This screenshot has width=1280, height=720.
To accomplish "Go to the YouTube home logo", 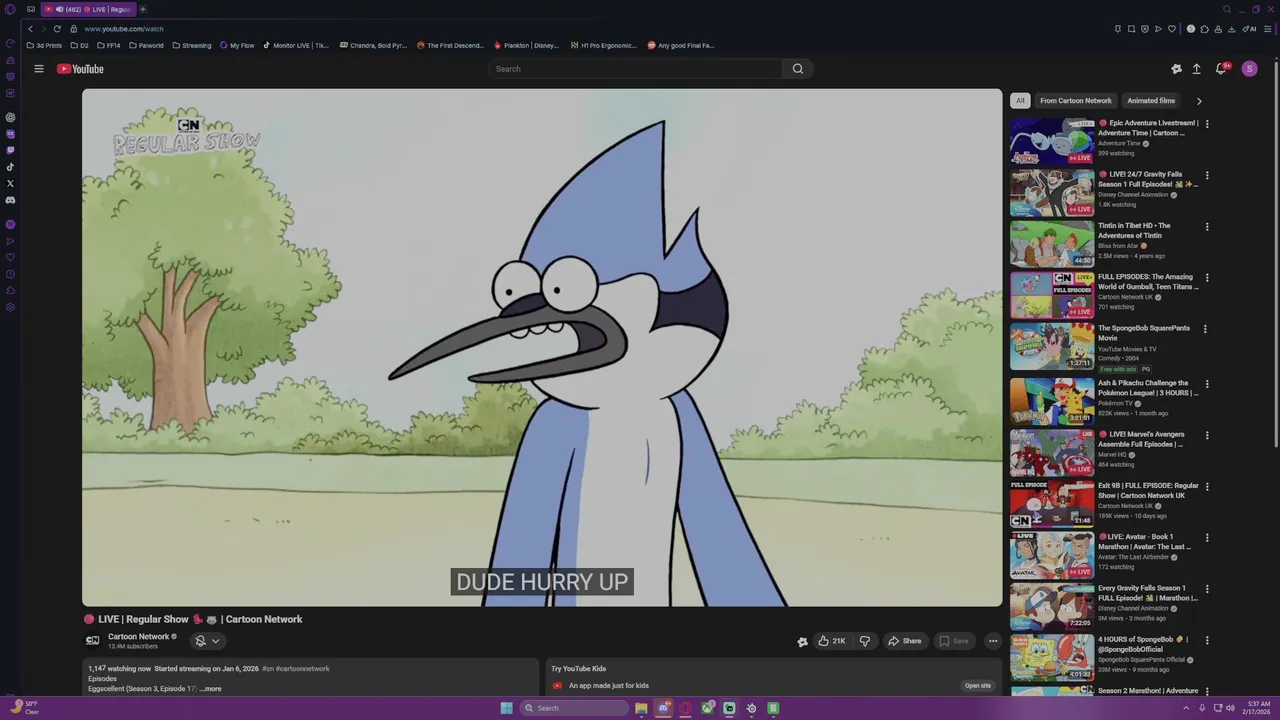I will point(80,69).
